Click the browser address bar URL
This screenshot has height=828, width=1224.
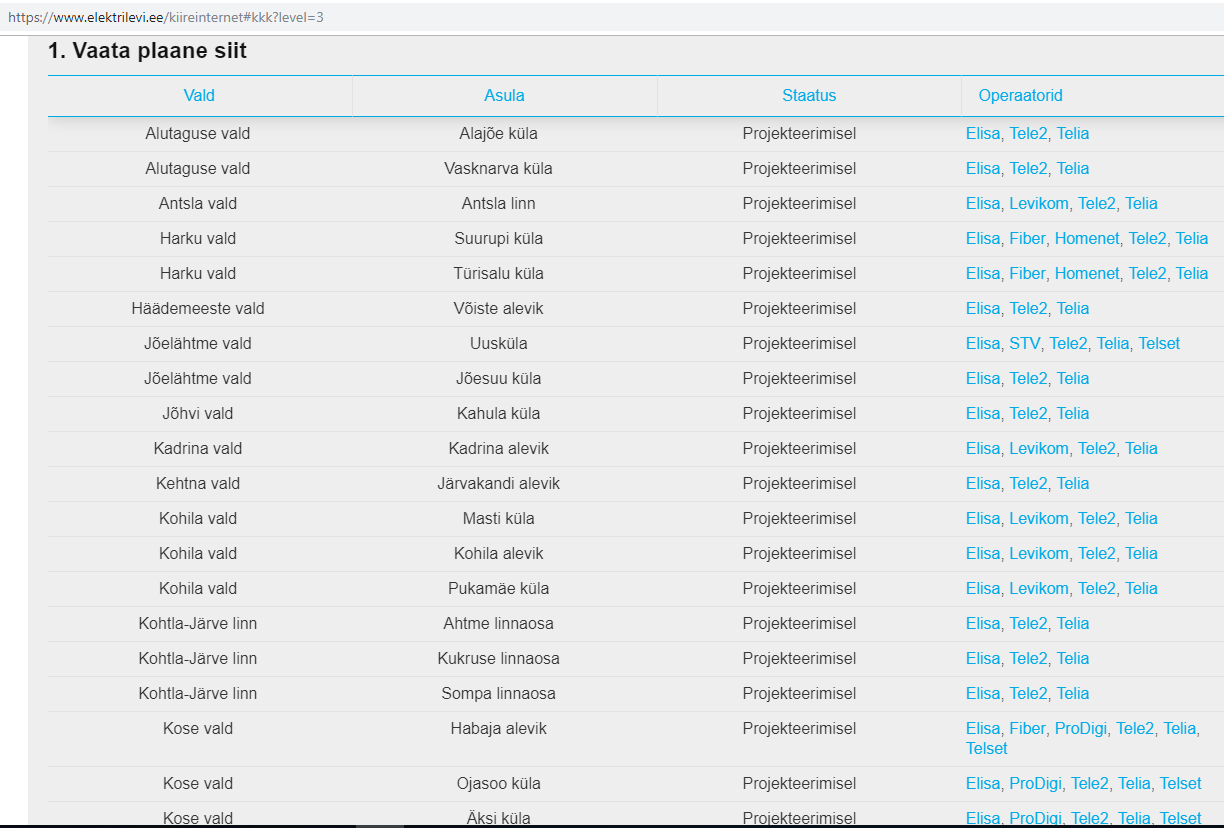(165, 17)
